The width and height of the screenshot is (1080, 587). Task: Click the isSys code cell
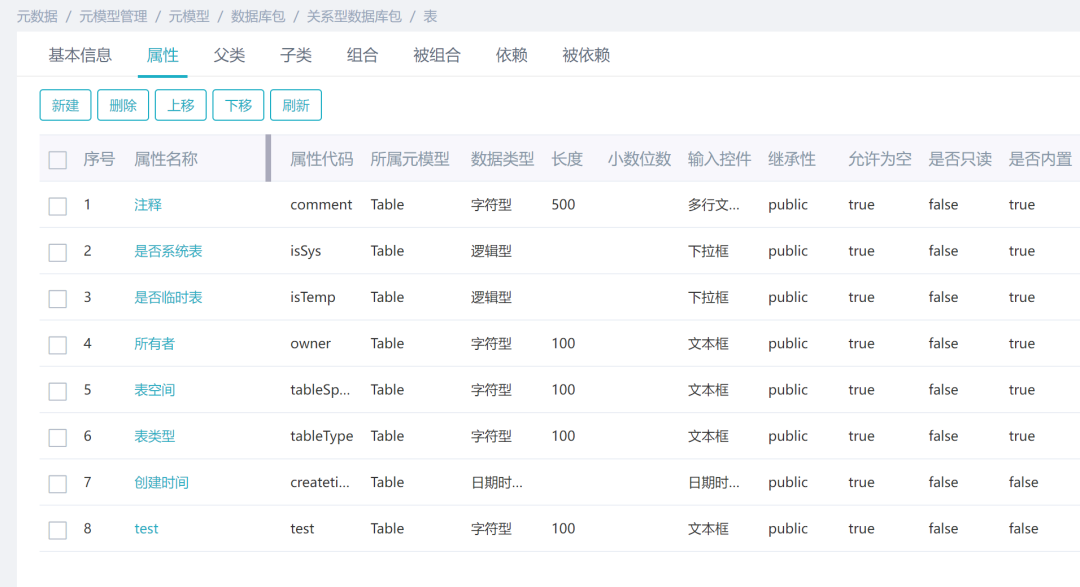click(x=306, y=251)
